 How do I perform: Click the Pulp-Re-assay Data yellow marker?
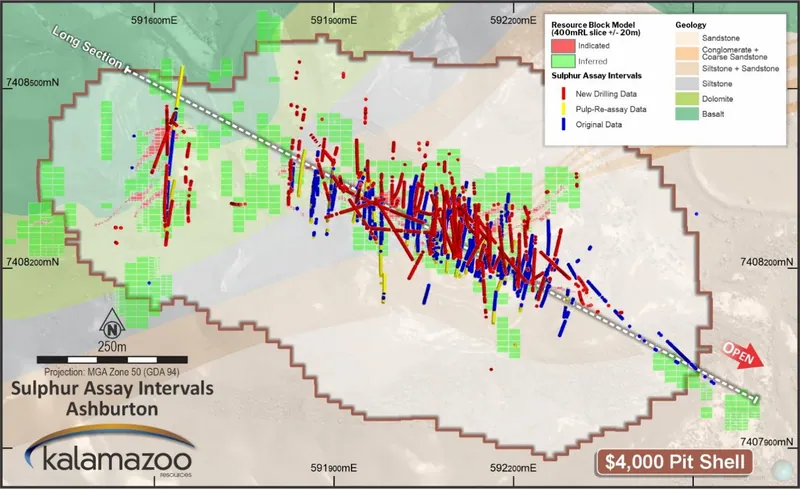tap(563, 109)
